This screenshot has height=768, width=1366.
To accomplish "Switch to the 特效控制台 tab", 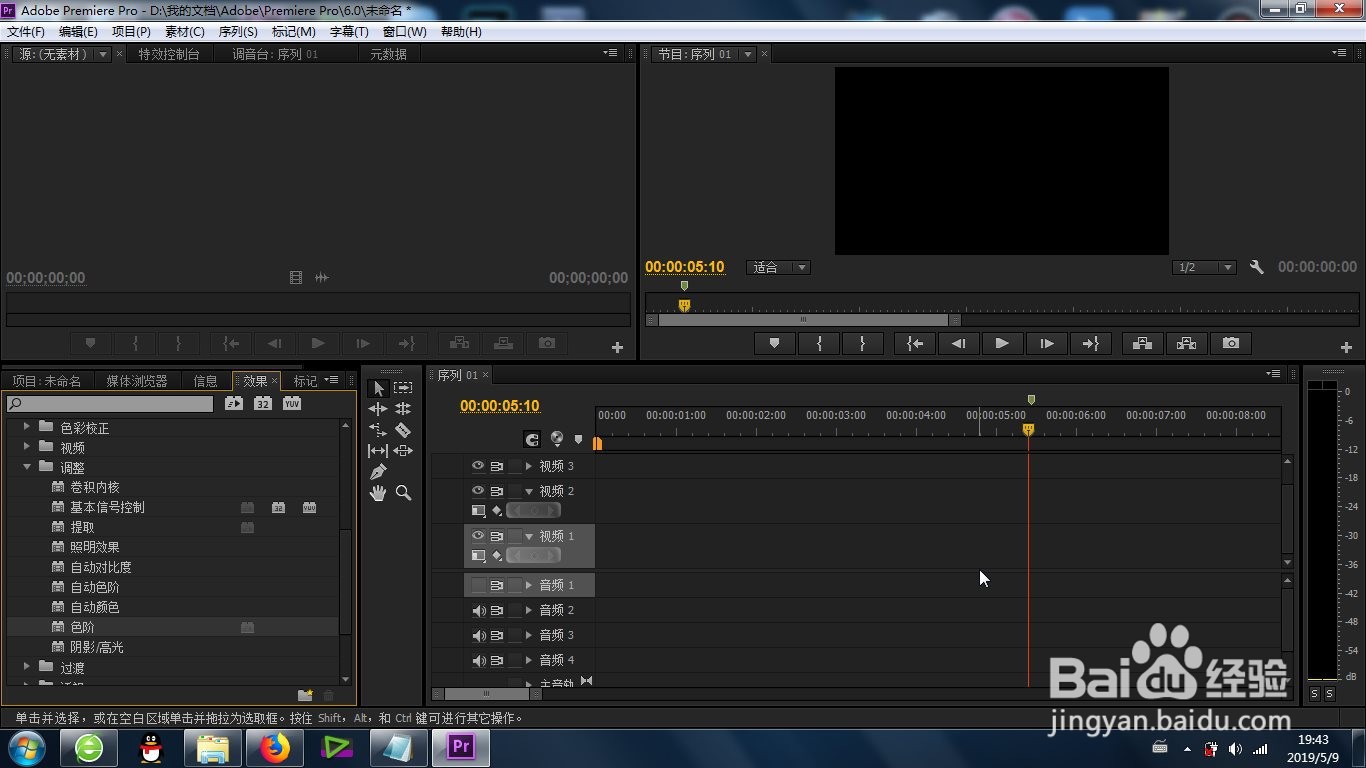I will [169, 54].
